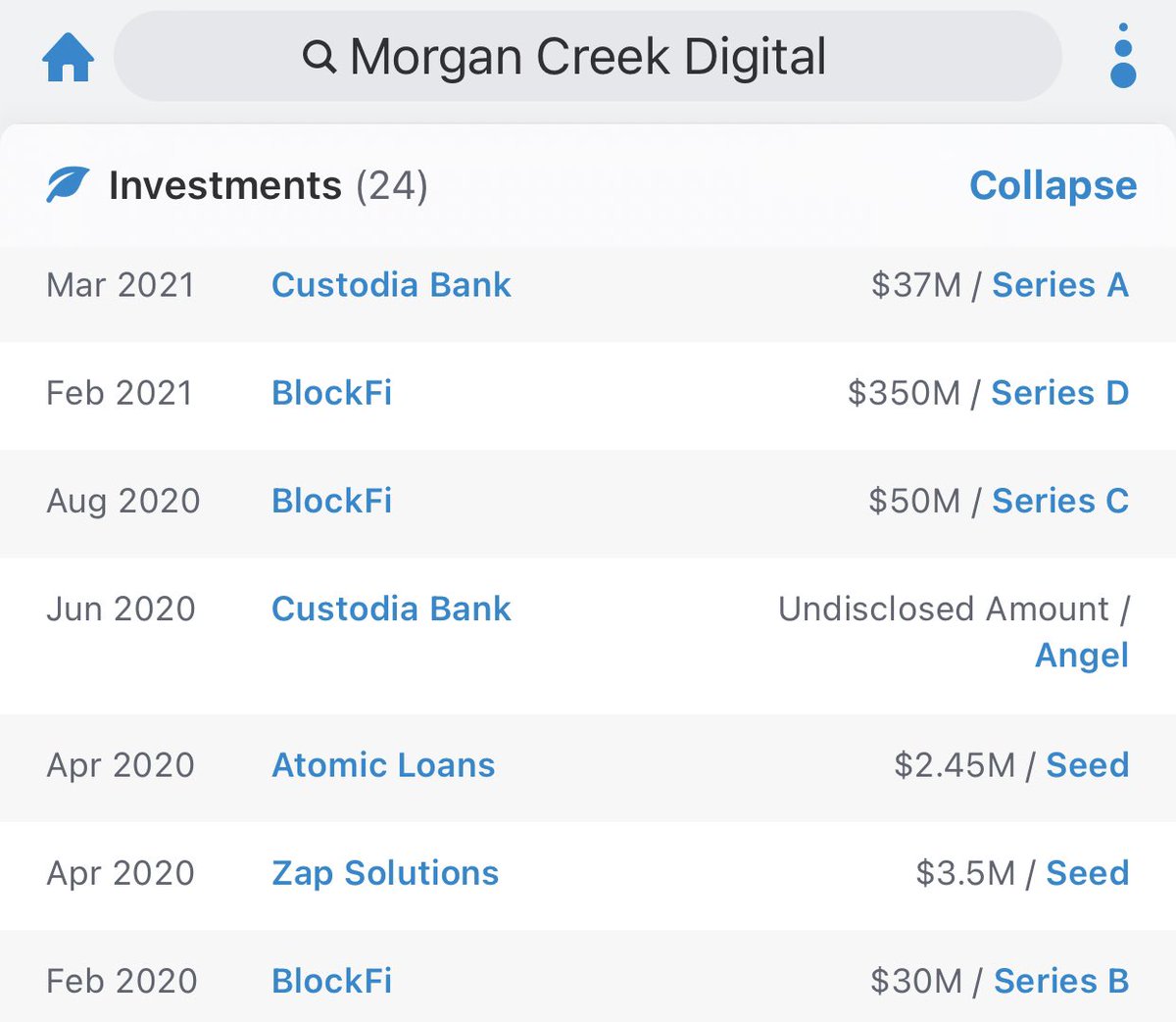Open the Series A funding round
The width and height of the screenshot is (1176, 1022).
1059,285
